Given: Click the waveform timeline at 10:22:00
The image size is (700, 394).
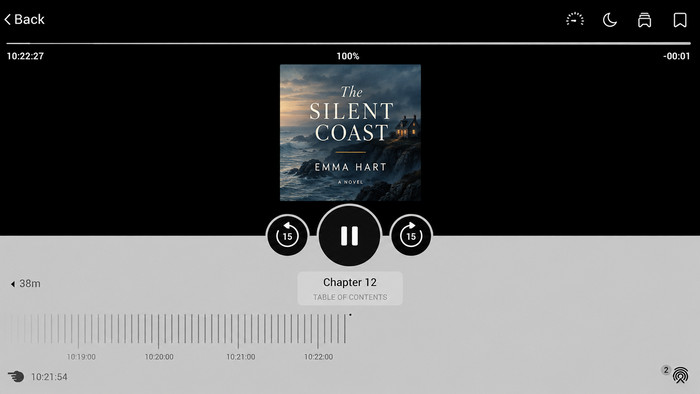Looking at the screenshot, I should coord(318,331).
